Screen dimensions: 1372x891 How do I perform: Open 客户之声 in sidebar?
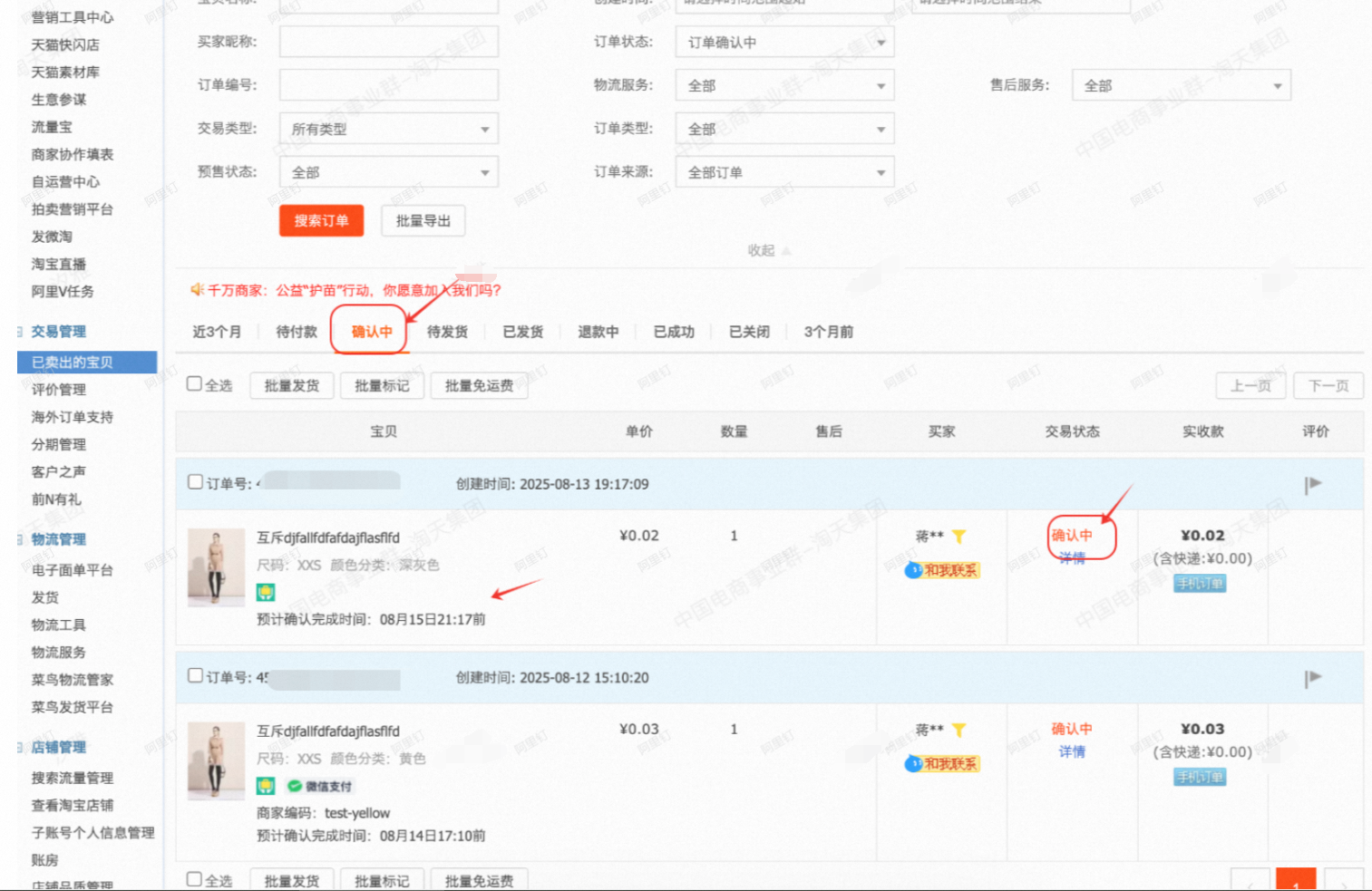click(x=59, y=471)
